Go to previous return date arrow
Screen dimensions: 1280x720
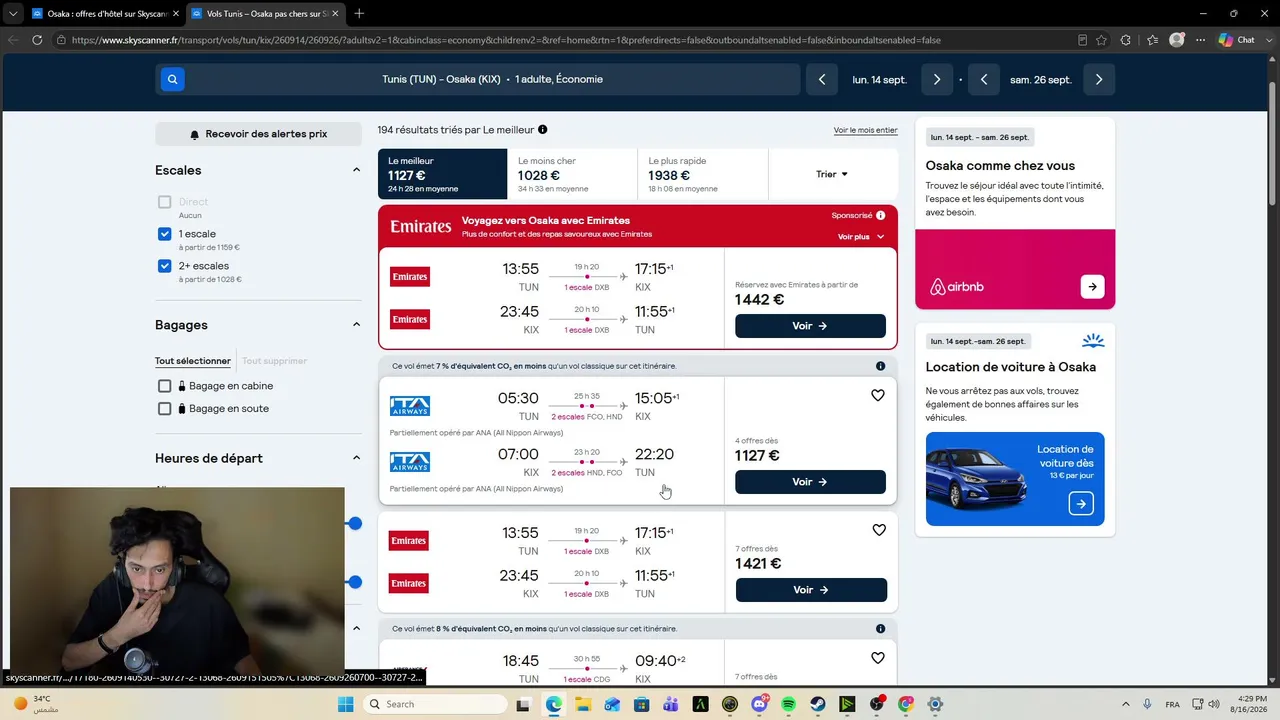click(x=984, y=79)
